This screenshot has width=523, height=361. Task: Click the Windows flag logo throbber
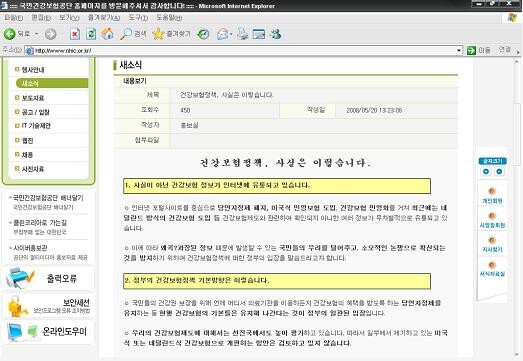pyautogui.click(x=512, y=18)
